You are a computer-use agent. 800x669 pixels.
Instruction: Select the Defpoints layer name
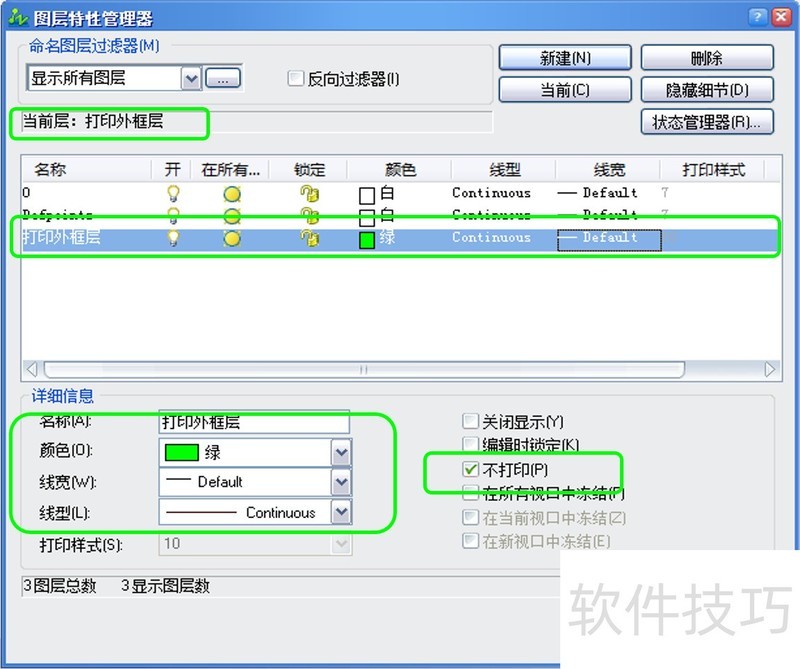(57, 214)
